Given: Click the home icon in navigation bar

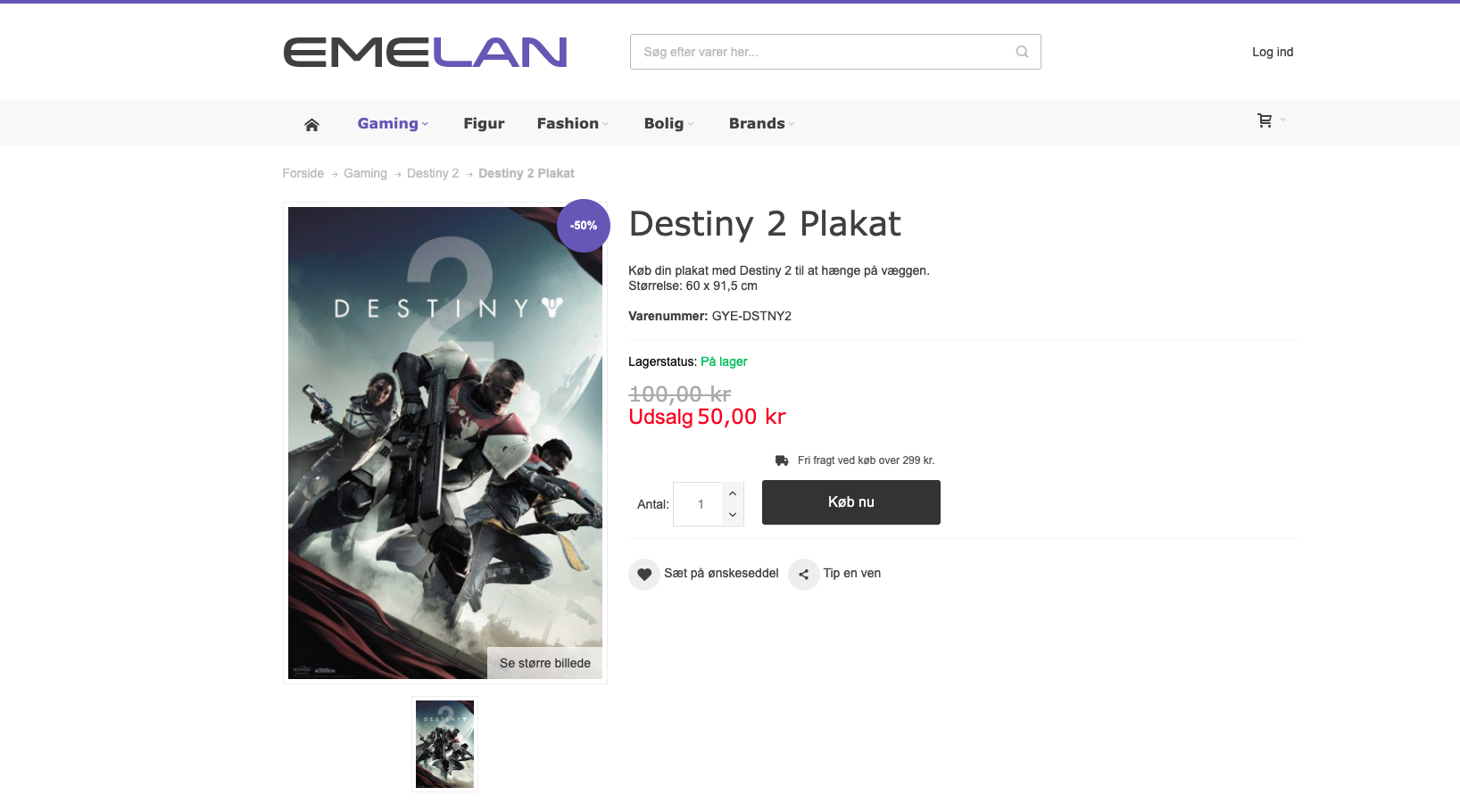Looking at the screenshot, I should pyautogui.click(x=311, y=124).
